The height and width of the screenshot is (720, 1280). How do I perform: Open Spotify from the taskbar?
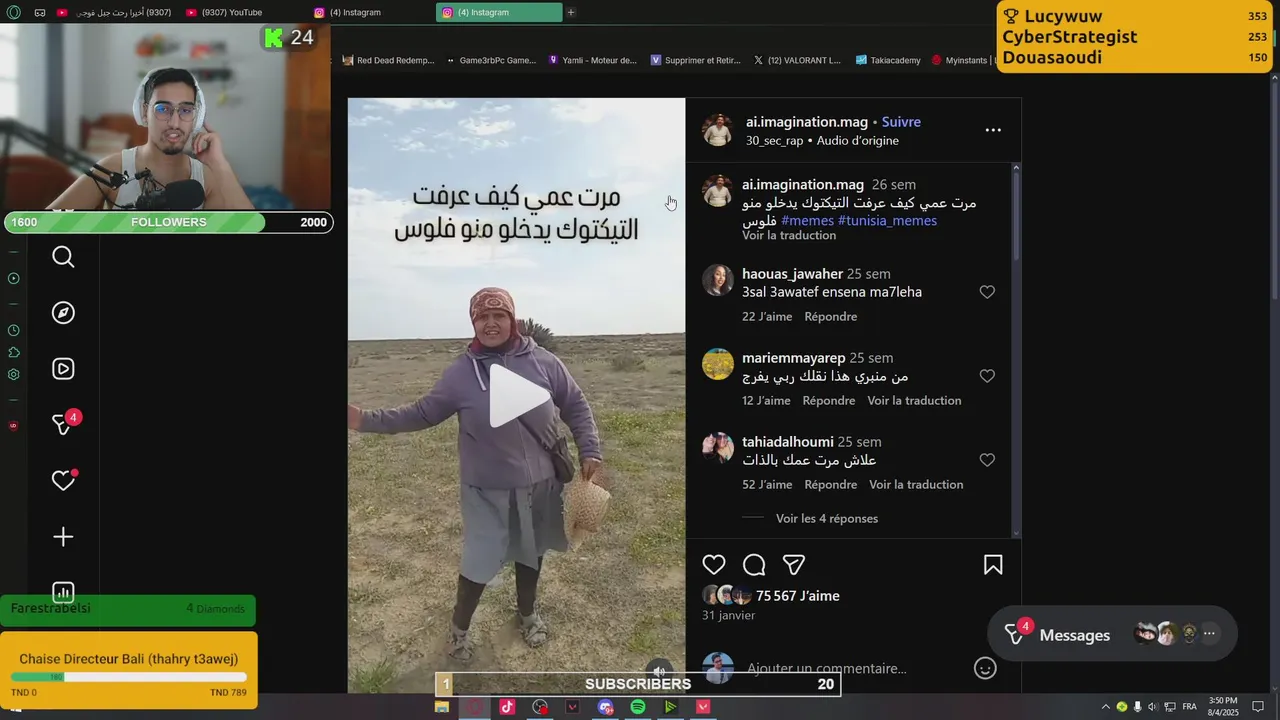[638, 707]
